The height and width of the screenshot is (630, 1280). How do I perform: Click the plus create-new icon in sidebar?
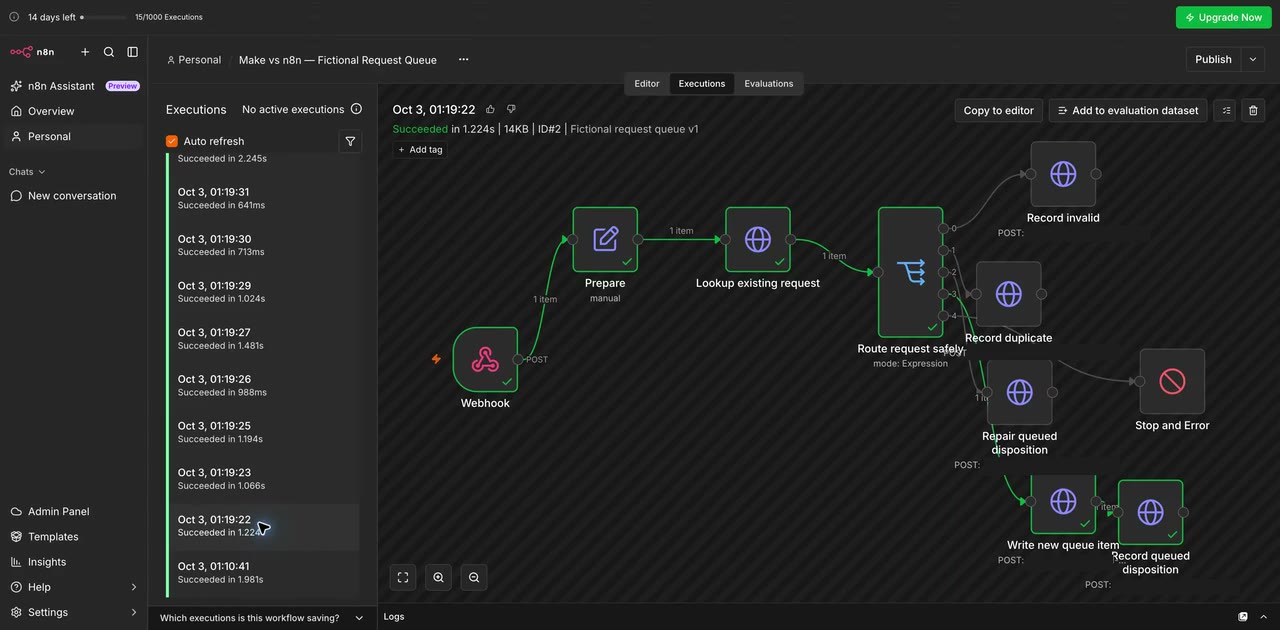(x=85, y=52)
